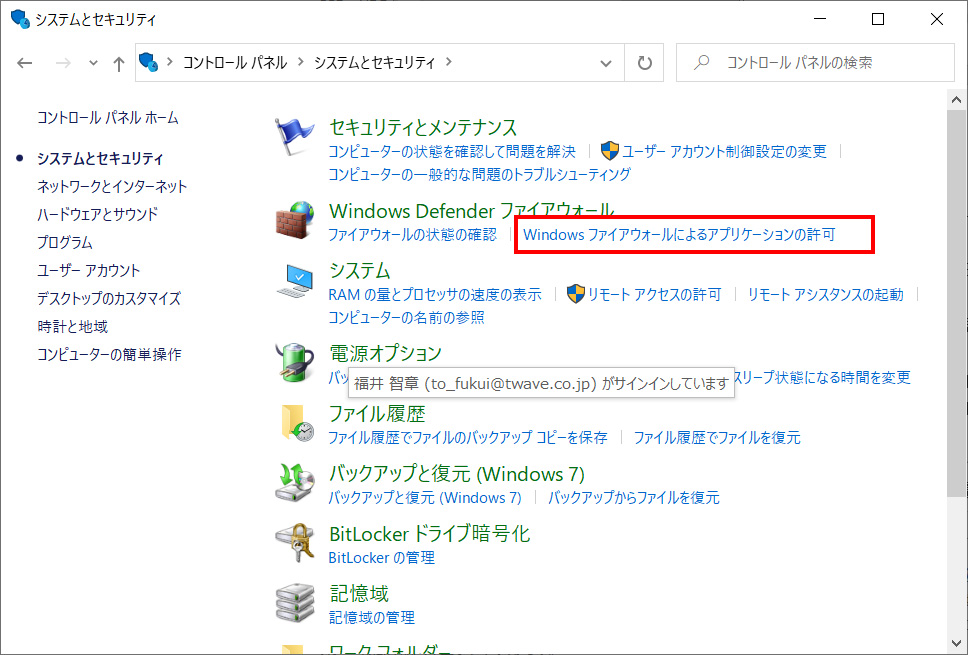The width and height of the screenshot is (968, 655).
Task: Expand chevron after コントロール パネル breadcrumb
Action: pyautogui.click(x=301, y=62)
